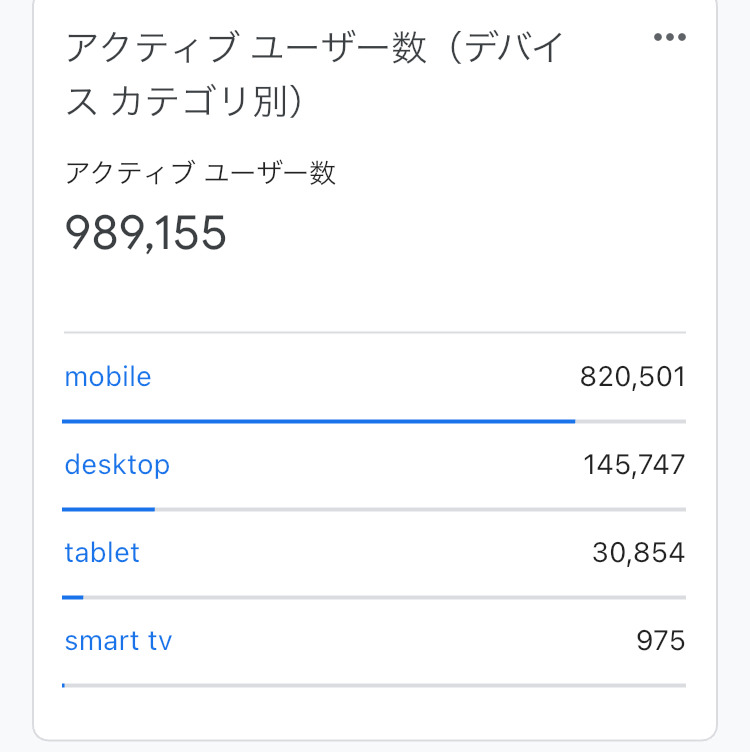The width and height of the screenshot is (750, 752).
Task: Click the blue filled desktop bar
Action: [108, 509]
